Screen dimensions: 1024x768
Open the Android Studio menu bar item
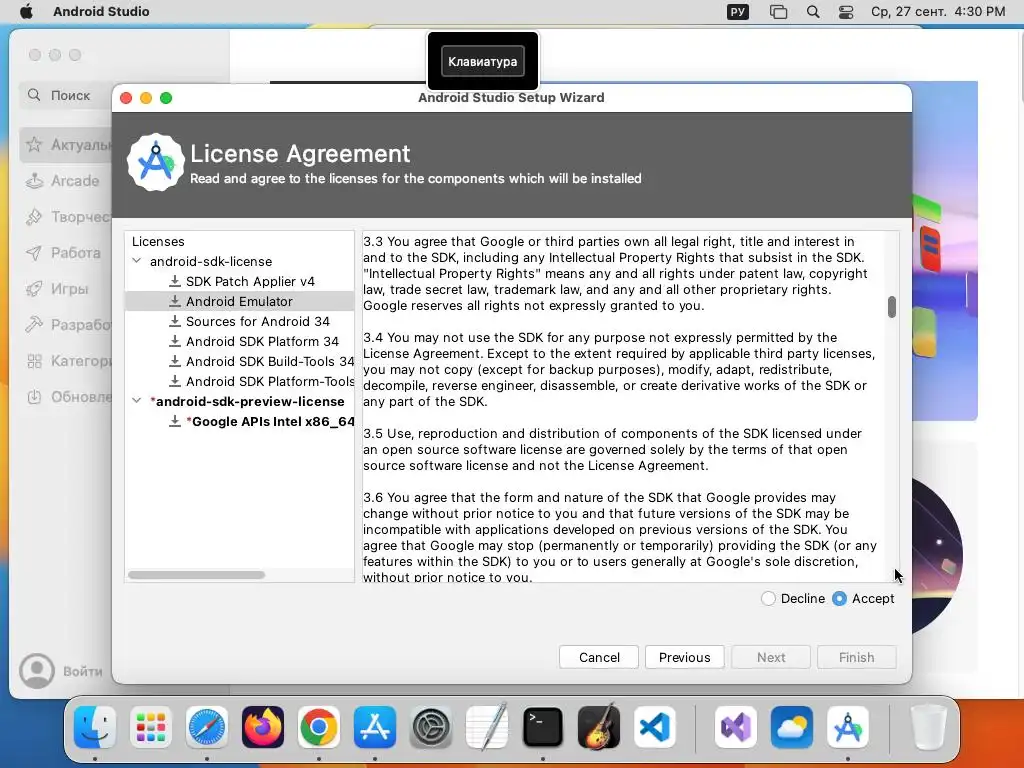pos(101,11)
